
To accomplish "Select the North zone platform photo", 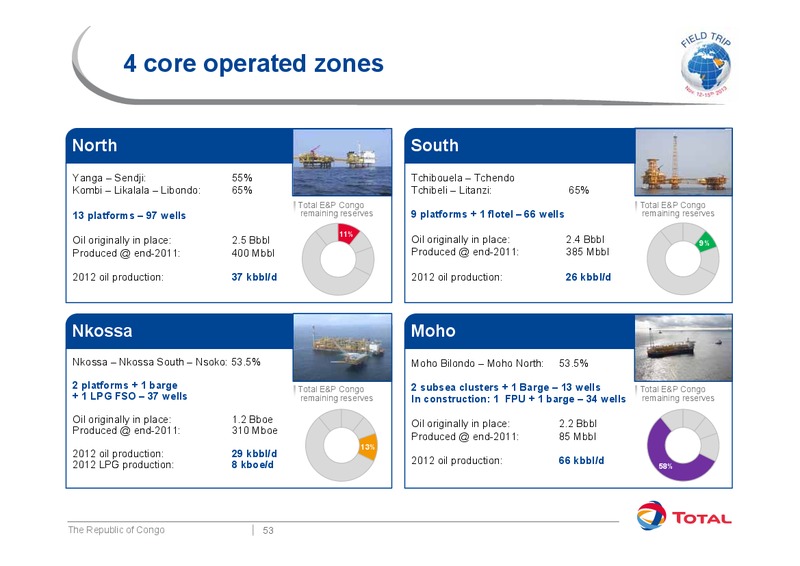I will (342, 162).
